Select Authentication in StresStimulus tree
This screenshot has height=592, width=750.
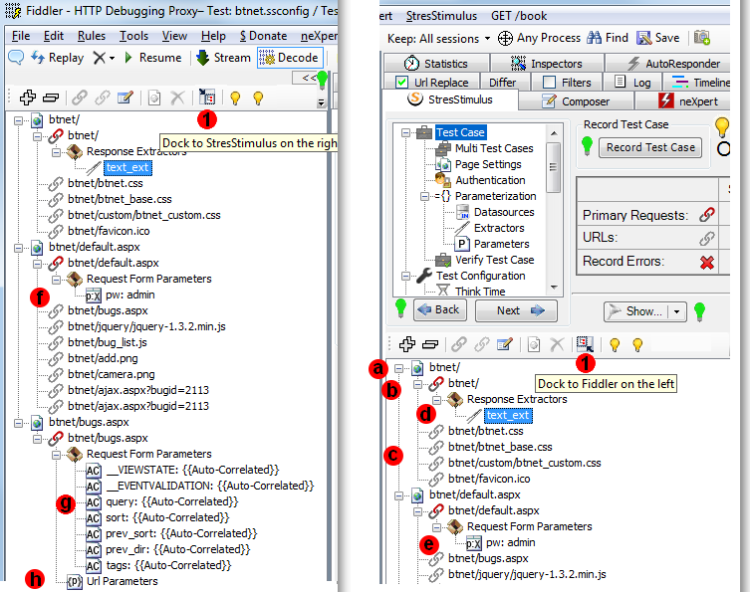pyautogui.click(x=490, y=180)
